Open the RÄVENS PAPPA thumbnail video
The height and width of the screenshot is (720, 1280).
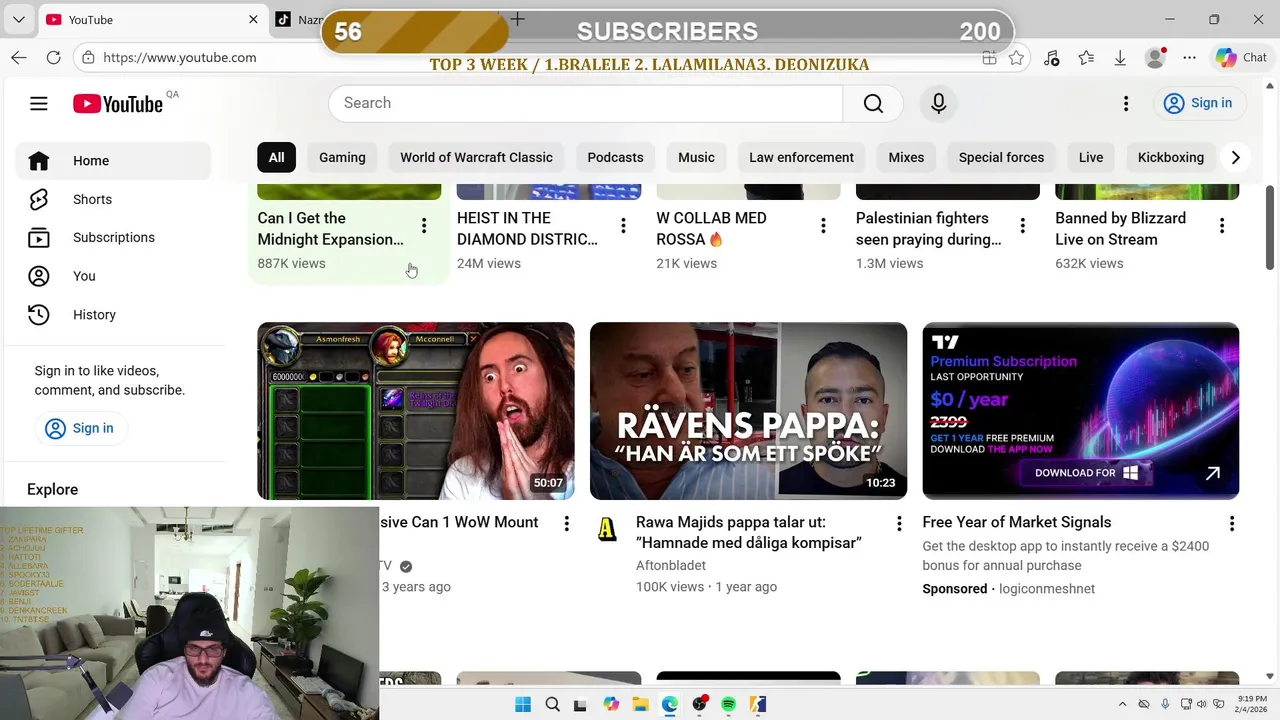coord(748,411)
